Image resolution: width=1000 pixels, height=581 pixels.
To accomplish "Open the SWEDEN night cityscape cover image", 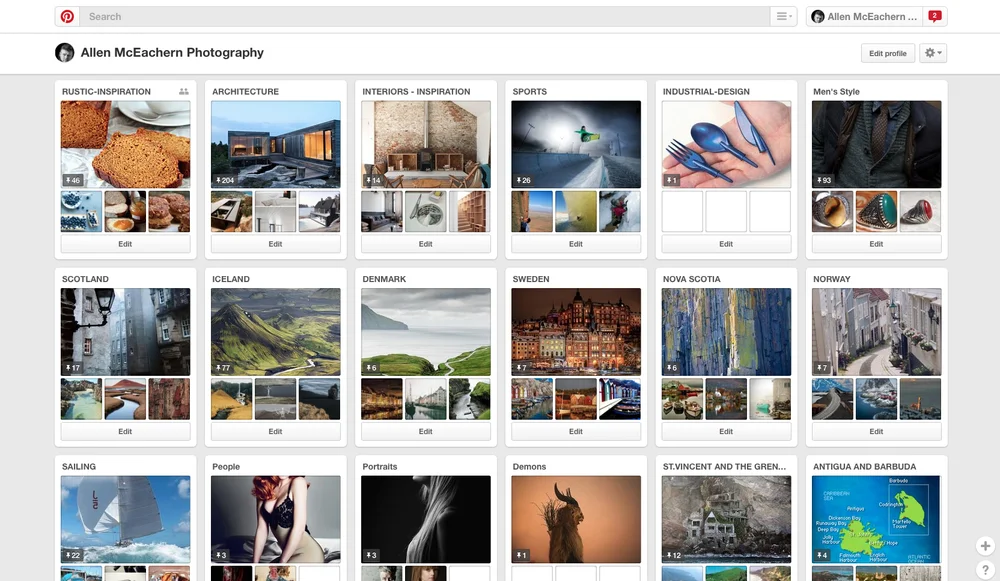I will [576, 332].
